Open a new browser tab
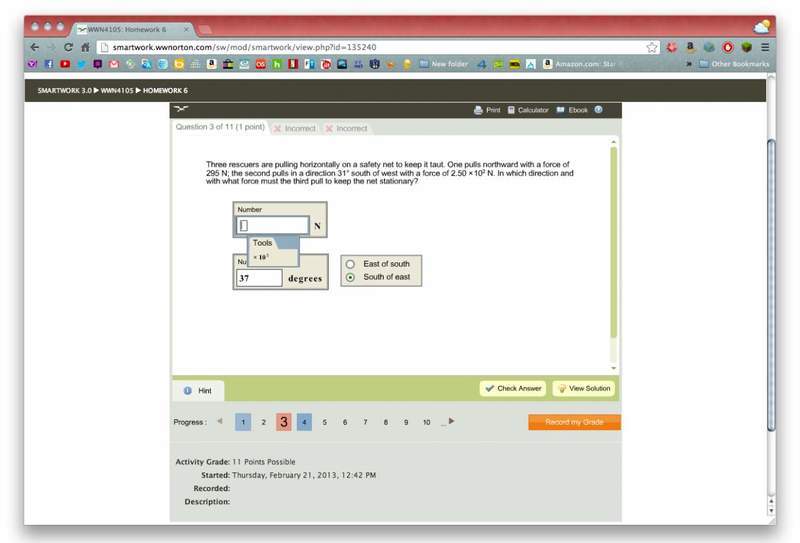Viewport: 800px width, 543px height. pyautogui.click(x=205, y=29)
